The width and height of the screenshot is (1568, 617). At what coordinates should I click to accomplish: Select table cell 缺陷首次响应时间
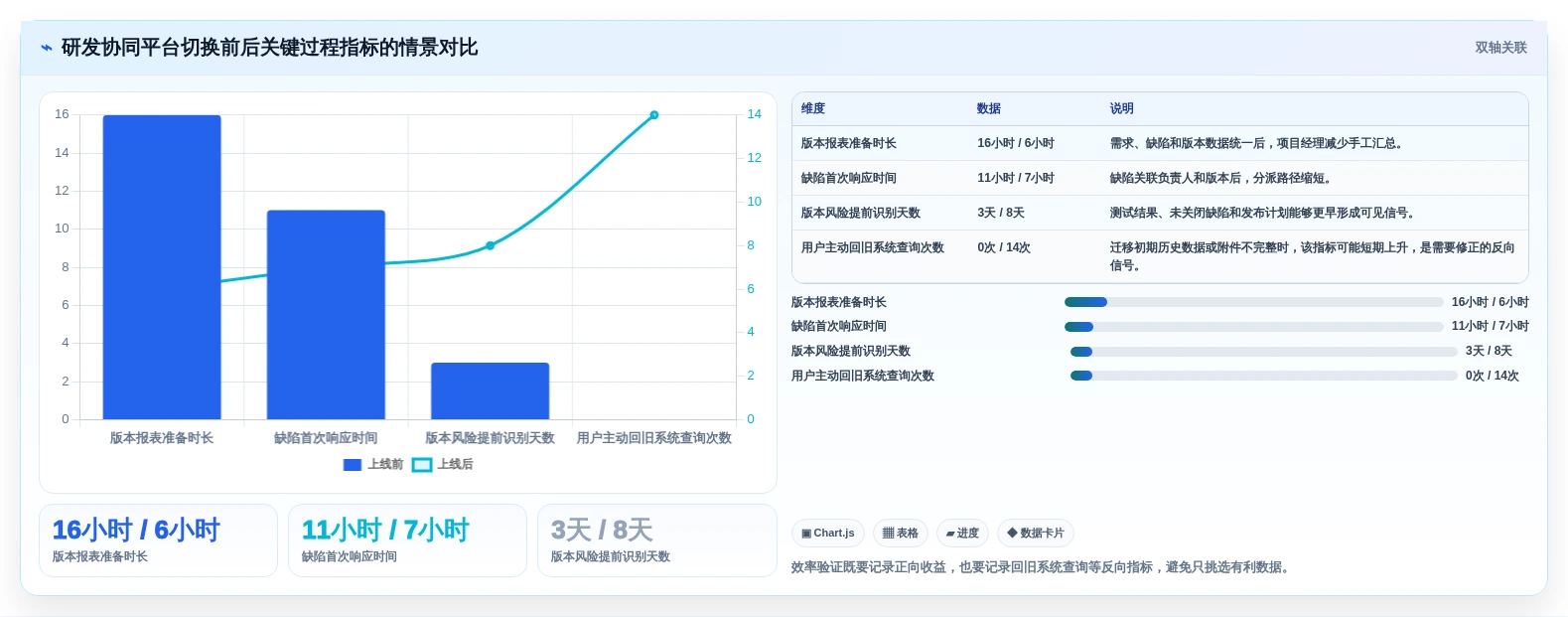849,179
